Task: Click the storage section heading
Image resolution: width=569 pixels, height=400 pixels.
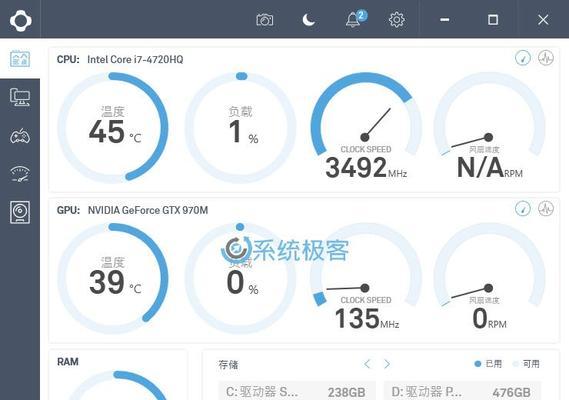Action: (x=228, y=364)
